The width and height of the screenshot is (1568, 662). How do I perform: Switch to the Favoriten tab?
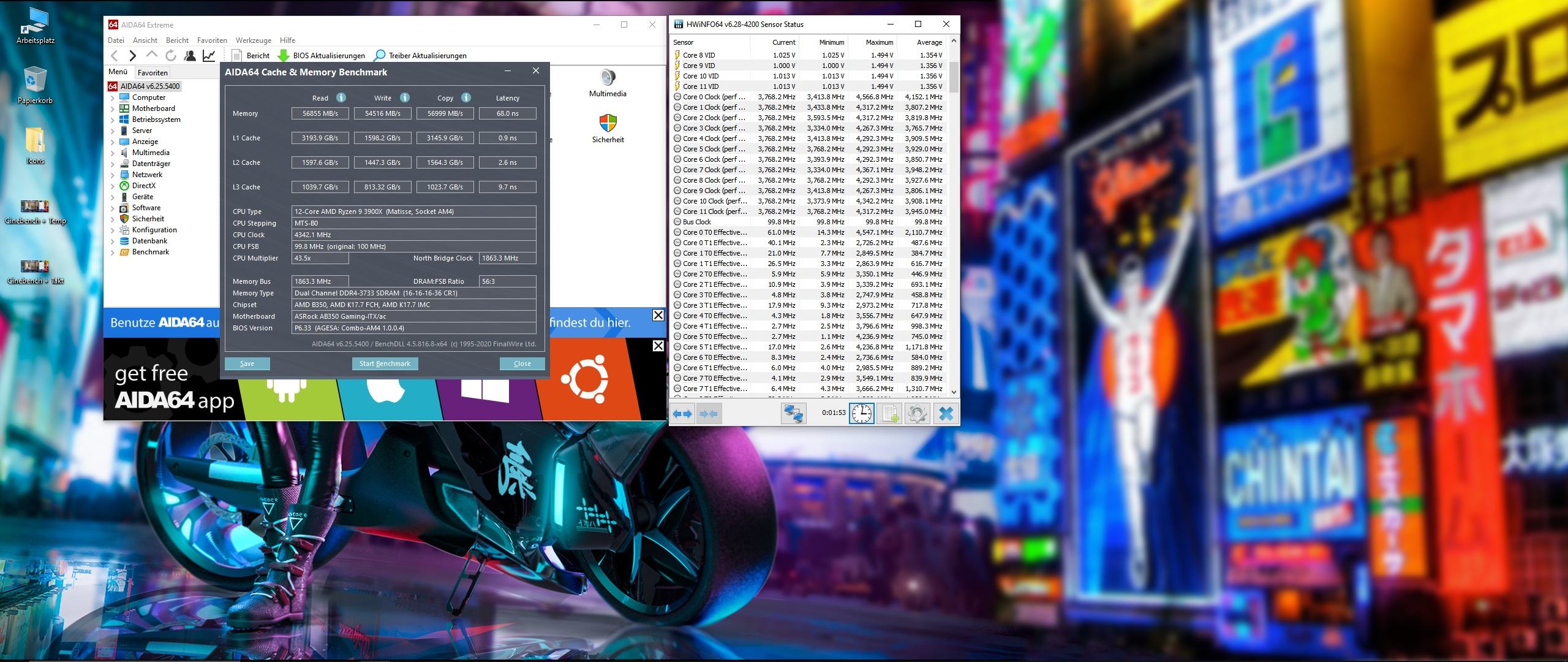pos(153,72)
